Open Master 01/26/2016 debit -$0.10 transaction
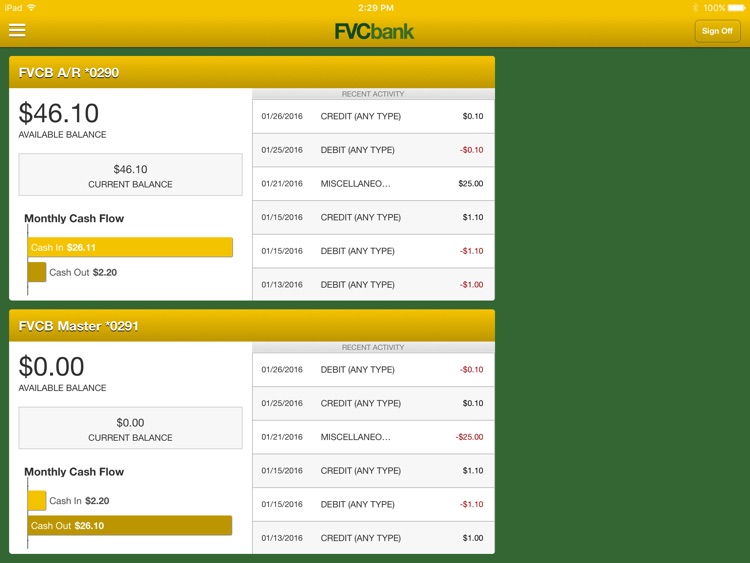This screenshot has width=750, height=563. tap(373, 370)
